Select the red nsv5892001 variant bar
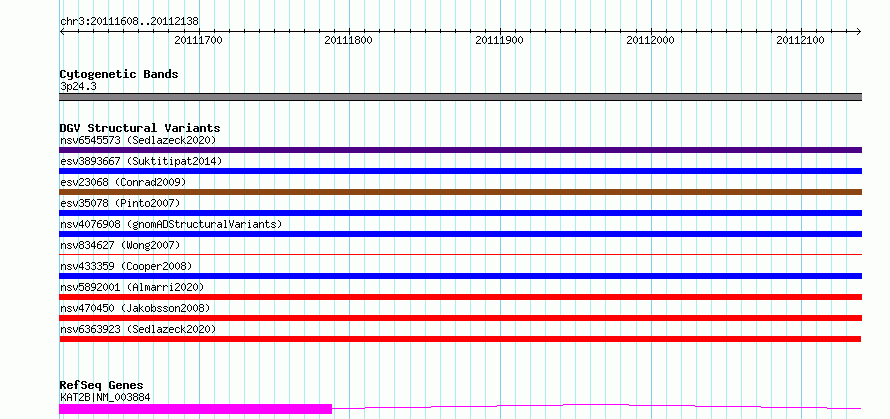This screenshot has width=890, height=419. [x=460, y=297]
